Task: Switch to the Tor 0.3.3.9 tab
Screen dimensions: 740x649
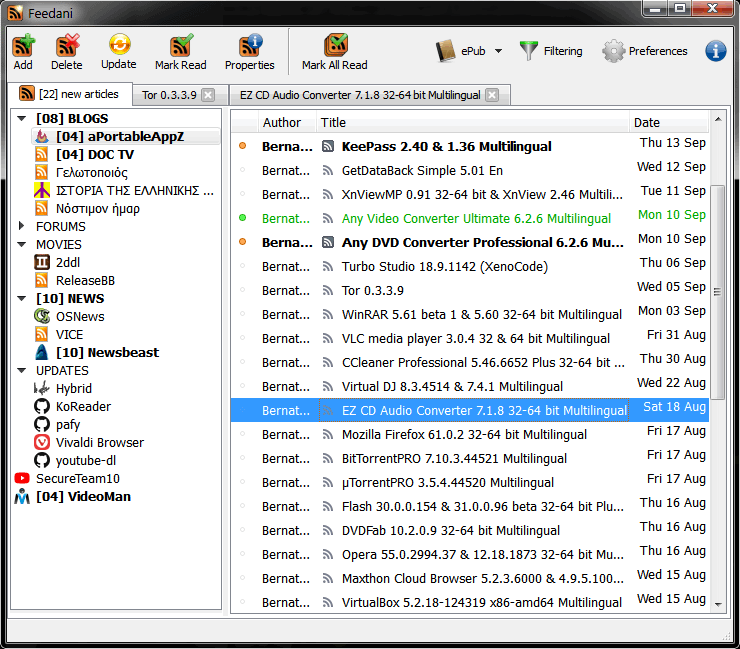Action: 167,95
